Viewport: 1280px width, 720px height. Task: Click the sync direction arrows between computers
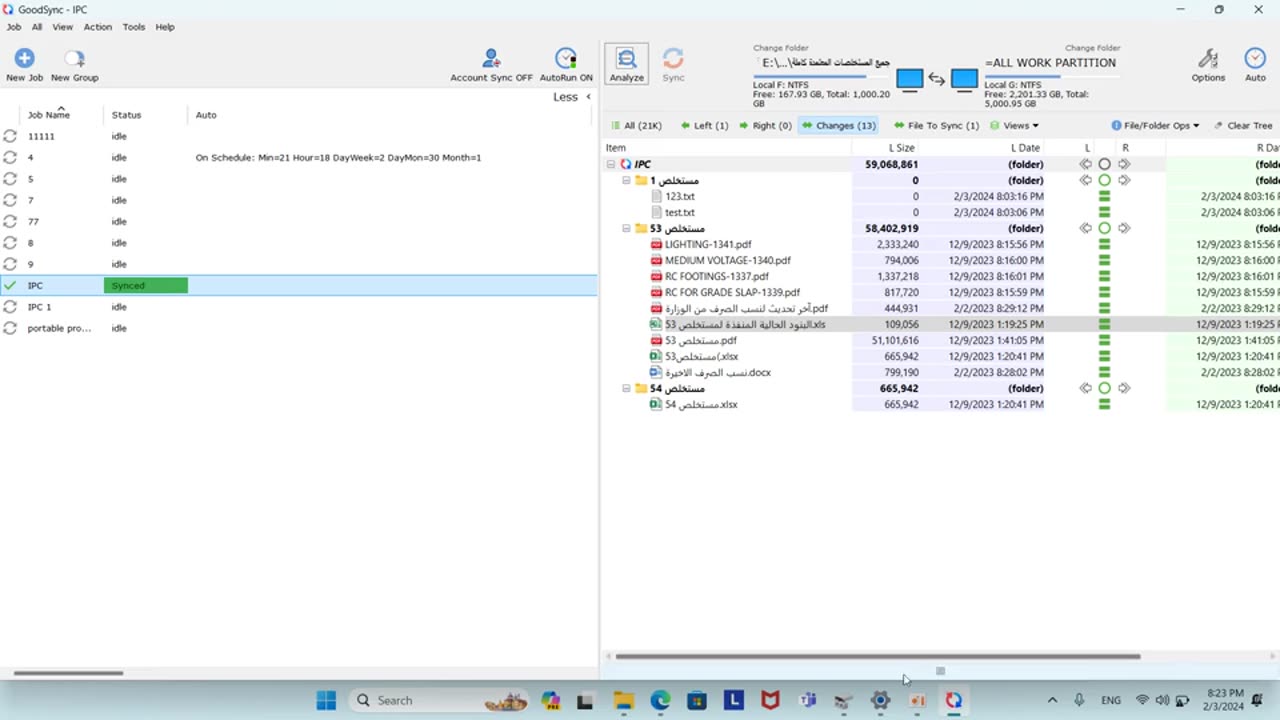click(x=937, y=79)
